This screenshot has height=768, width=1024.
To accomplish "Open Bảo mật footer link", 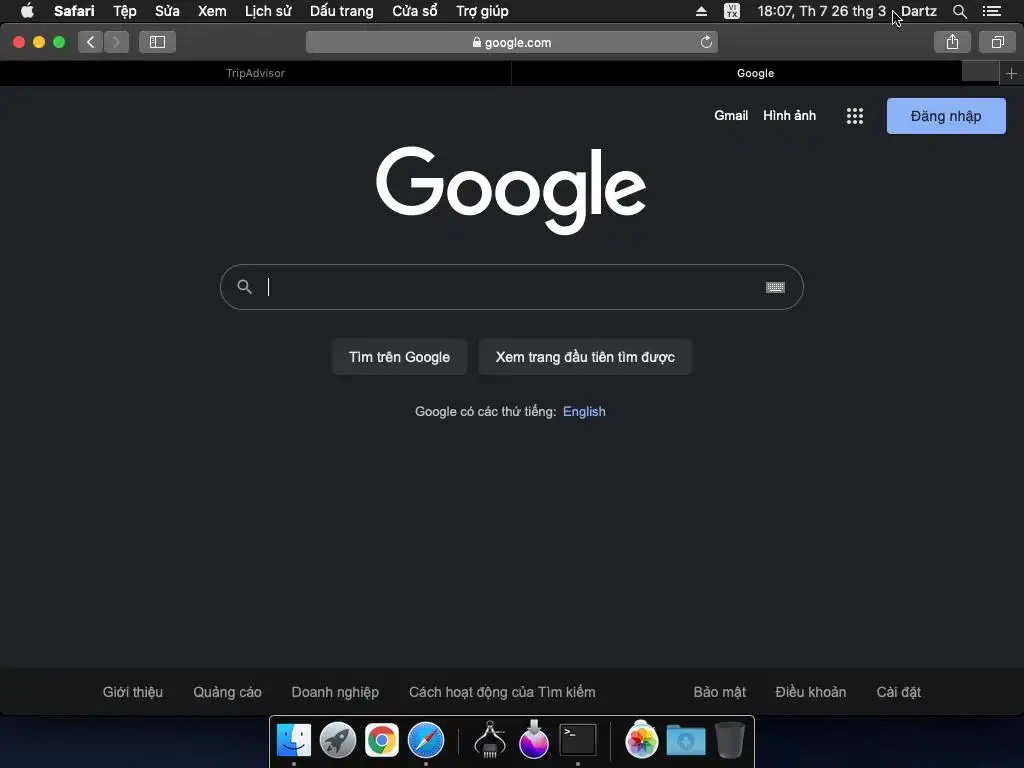I will [720, 692].
